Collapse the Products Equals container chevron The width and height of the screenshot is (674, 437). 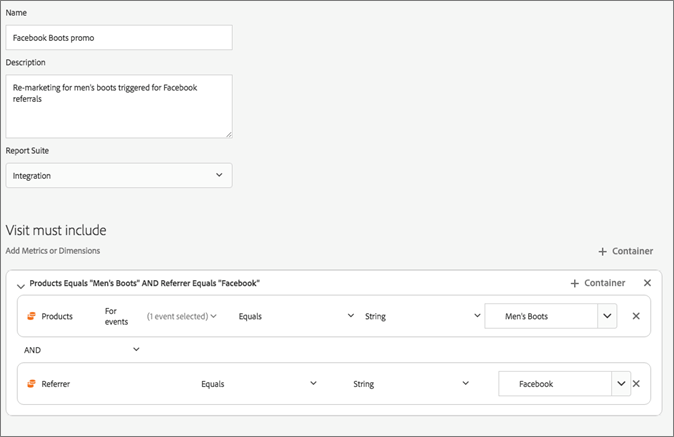pyautogui.click(x=21, y=285)
